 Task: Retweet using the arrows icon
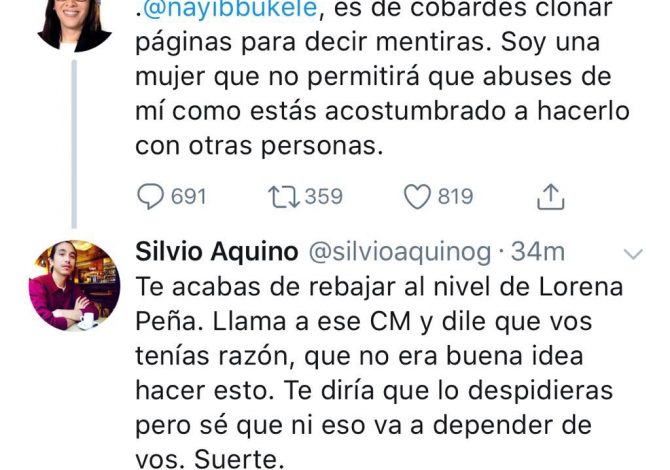tap(283, 197)
